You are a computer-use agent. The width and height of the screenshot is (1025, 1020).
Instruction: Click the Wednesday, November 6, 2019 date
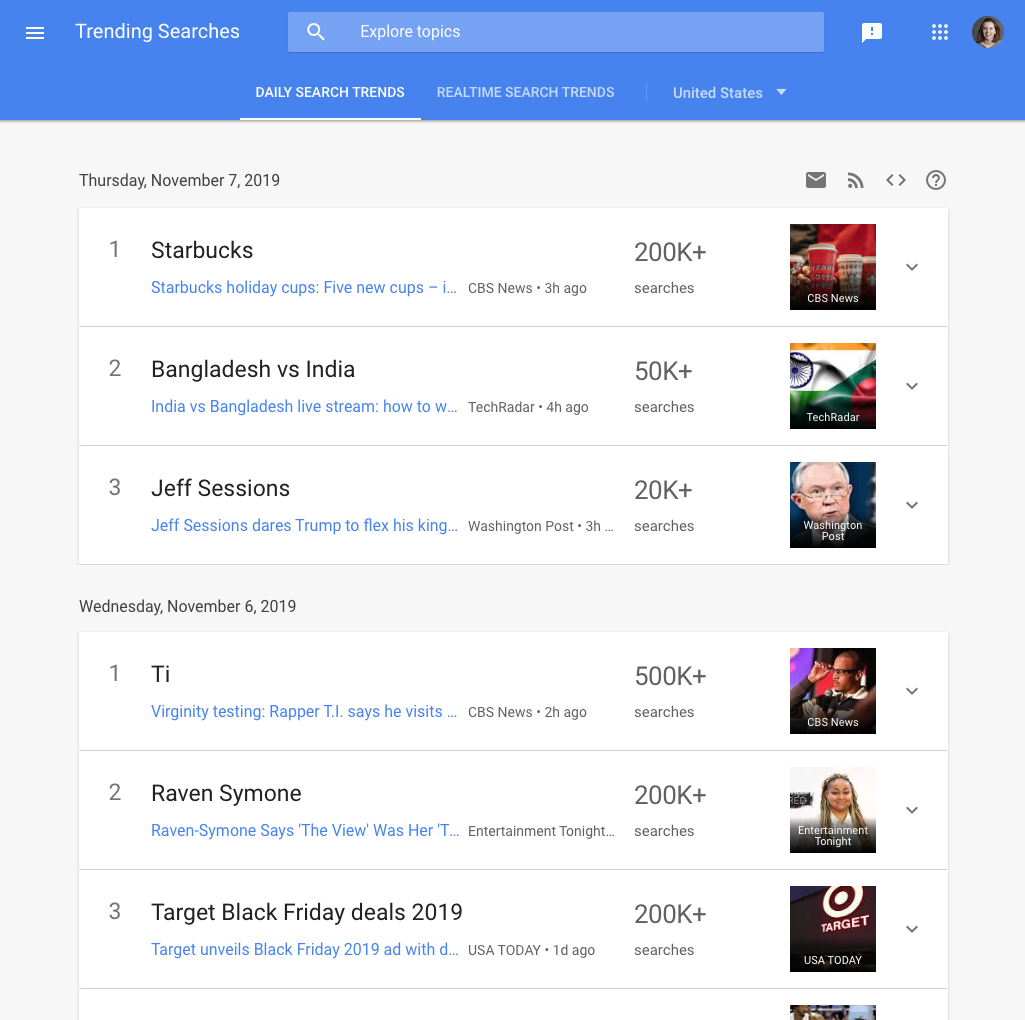click(188, 607)
